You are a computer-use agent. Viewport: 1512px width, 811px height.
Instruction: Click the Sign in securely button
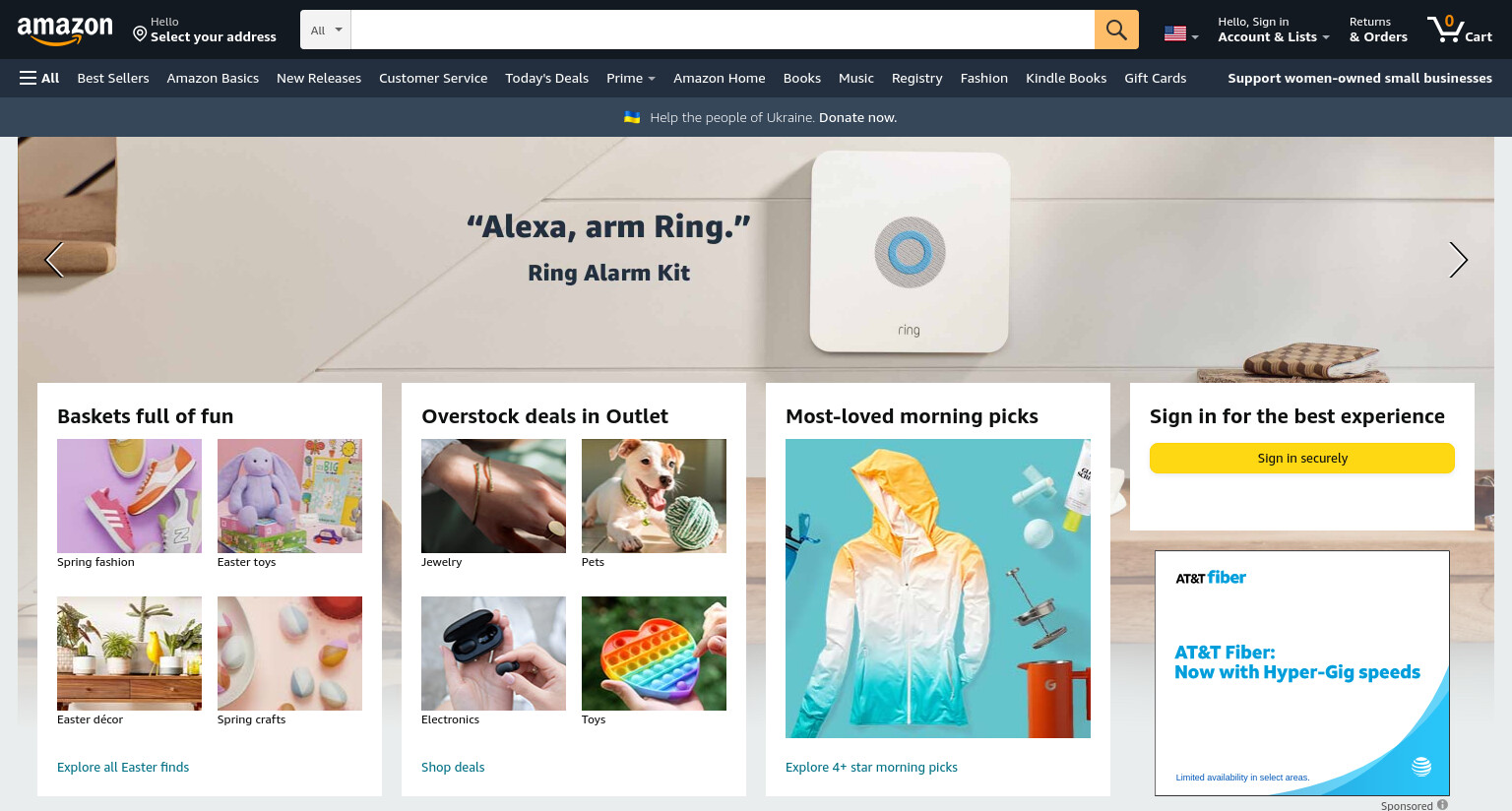(x=1301, y=458)
